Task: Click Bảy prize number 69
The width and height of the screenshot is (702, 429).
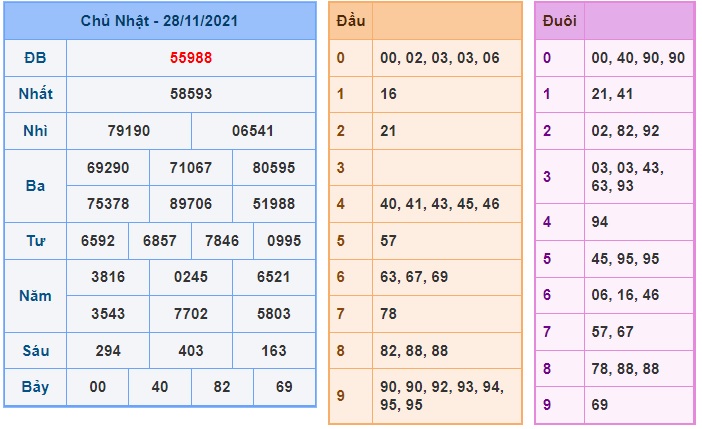Action: 284,386
